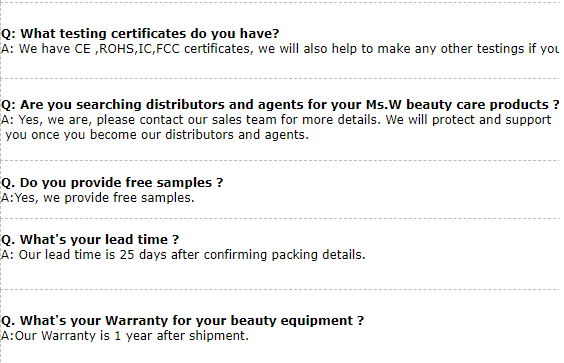Viewport: 564px width, 363px height.
Task: Click the words 'Ms.W beauty care products'
Action: coord(455,105)
